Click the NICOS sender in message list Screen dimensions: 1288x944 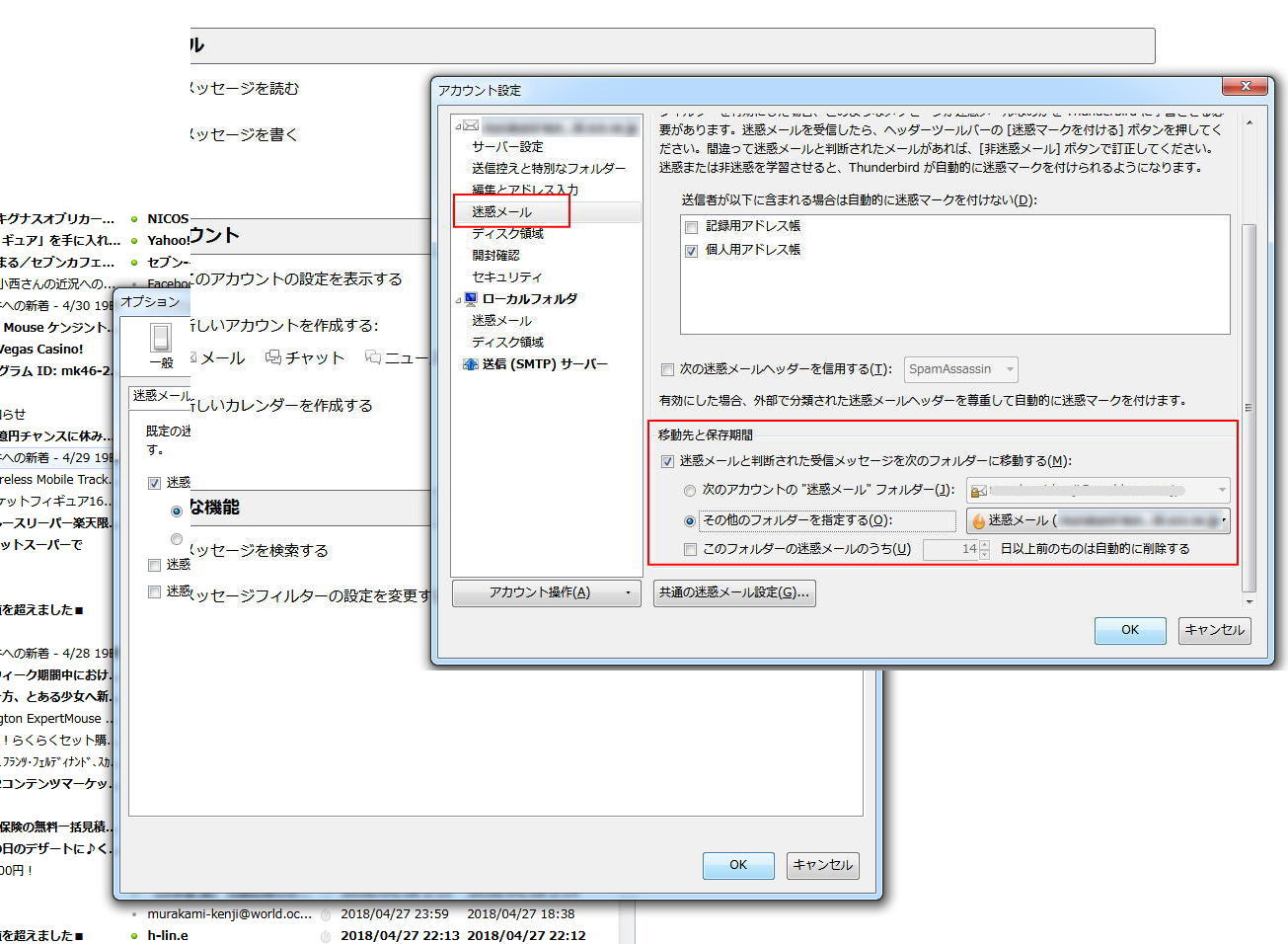coord(168,219)
